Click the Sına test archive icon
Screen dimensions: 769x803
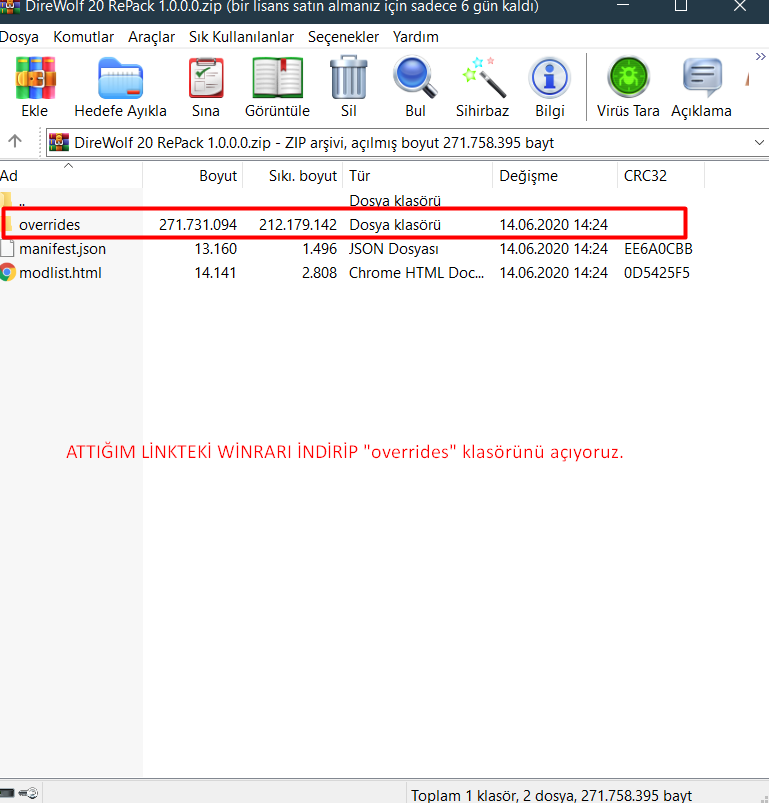click(x=206, y=78)
